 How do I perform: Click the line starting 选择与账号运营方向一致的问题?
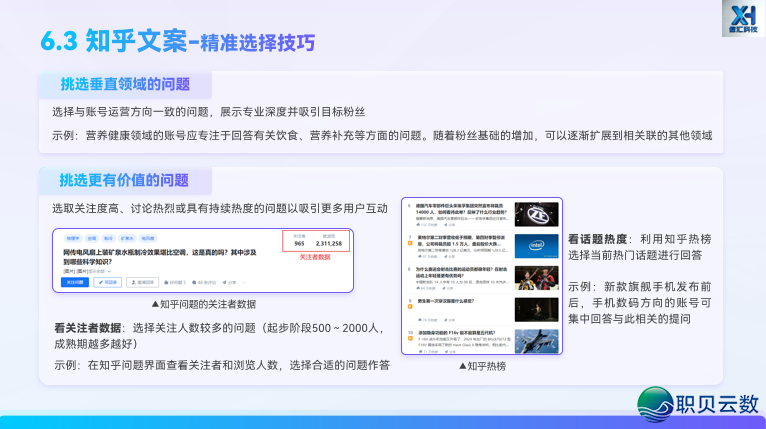click(209, 112)
